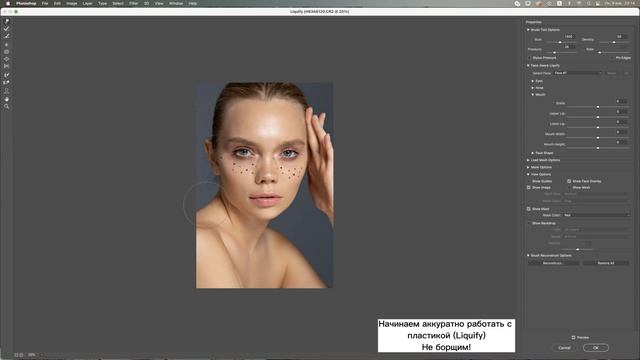The height and width of the screenshot is (360, 640).
Task: Select the Twirl Clockwise tool
Action: [x=7, y=44]
